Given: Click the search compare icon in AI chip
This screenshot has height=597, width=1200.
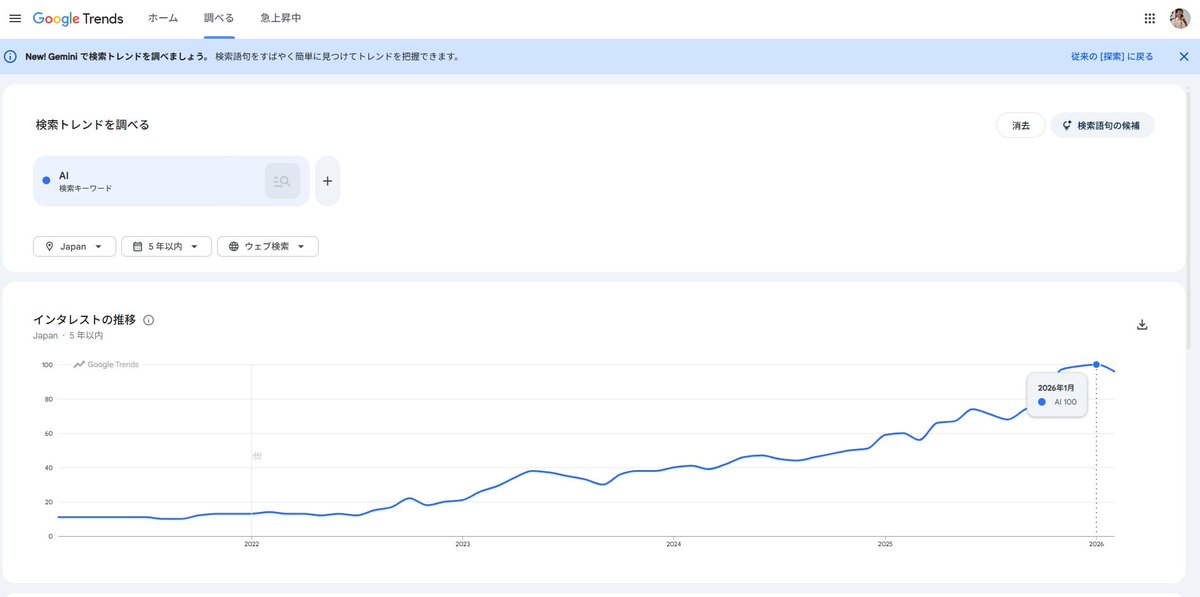Looking at the screenshot, I should point(282,181).
